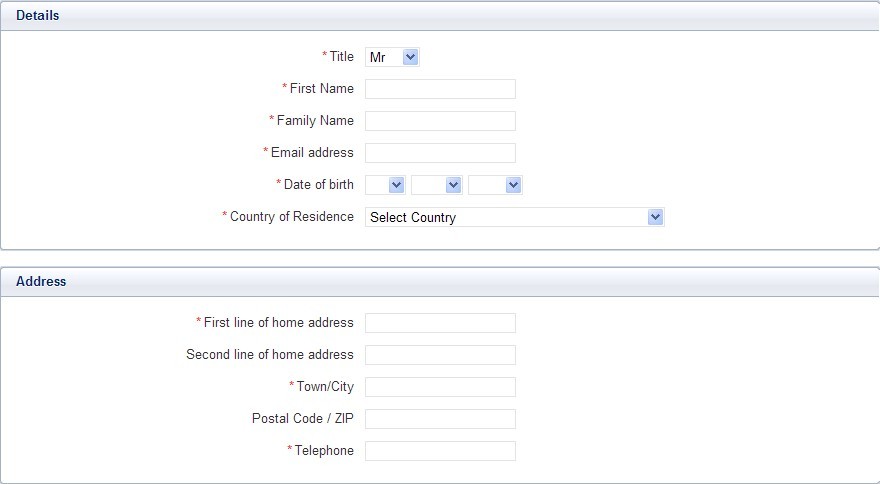This screenshot has height=484, width=880.
Task: Focus the Family Name input box
Action: [x=440, y=121]
